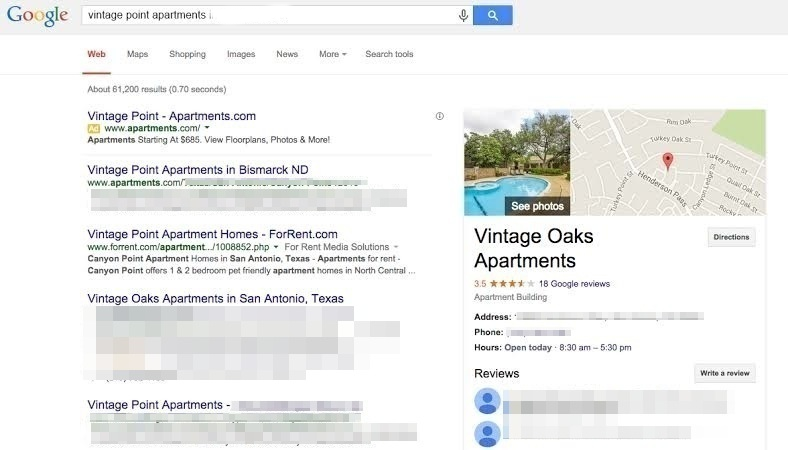The image size is (788, 450).
Task: Click the blue magnifier search button
Action: (x=492, y=16)
